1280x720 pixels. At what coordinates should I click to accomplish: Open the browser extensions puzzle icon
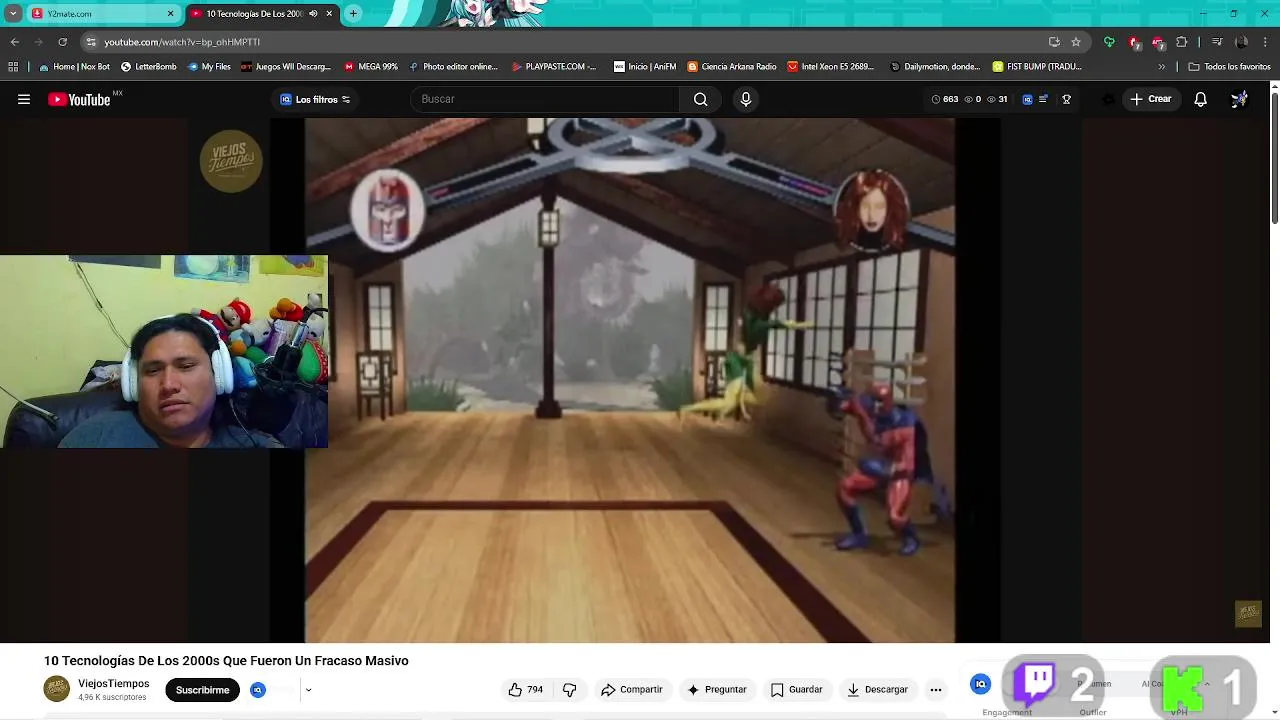coord(1182,42)
